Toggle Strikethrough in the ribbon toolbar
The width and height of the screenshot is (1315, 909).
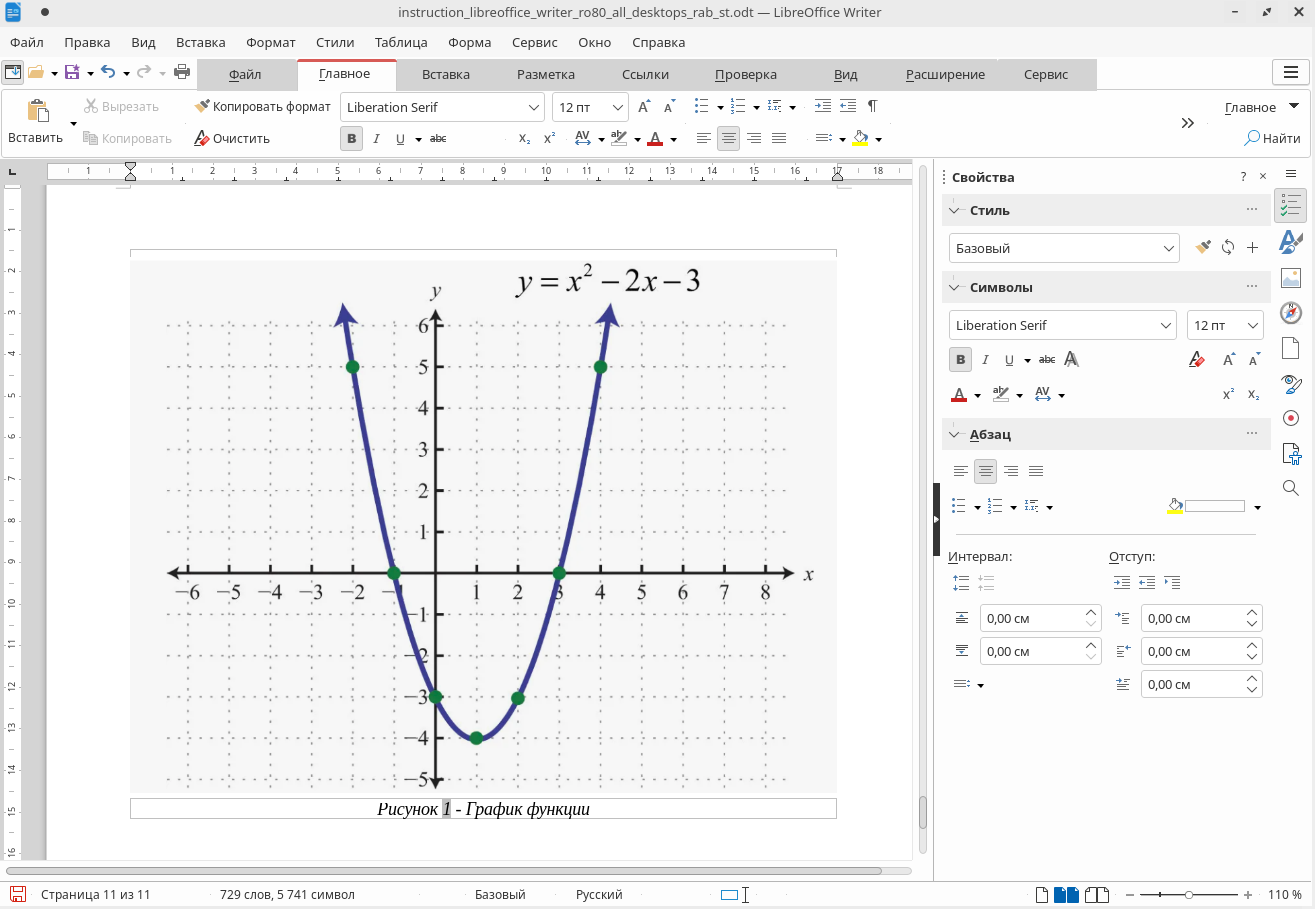point(438,139)
